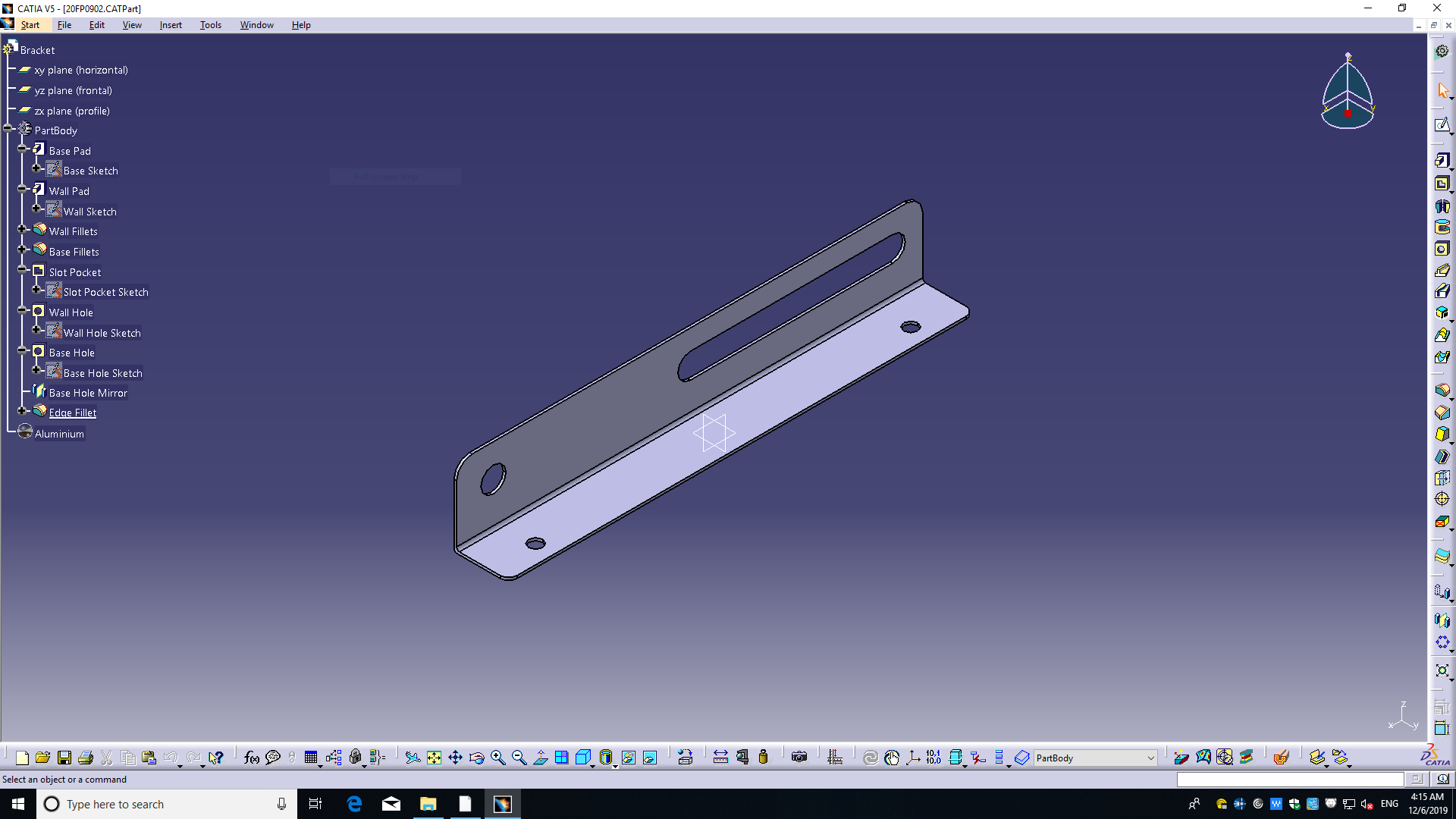
Task: Toggle Hide/Show on toolbar
Action: click(x=629, y=758)
